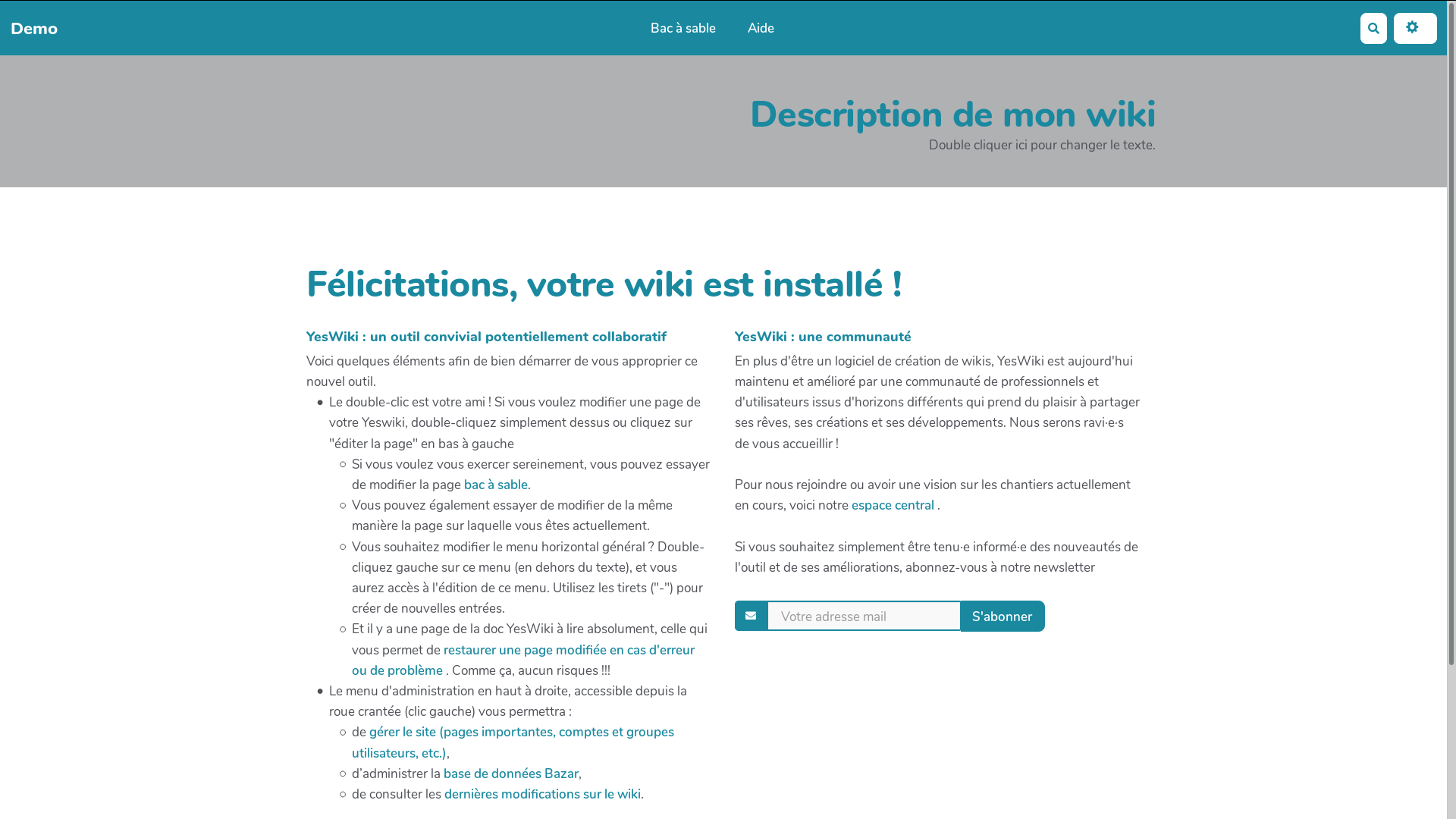Click the bac à sable practice page link
The image size is (1456, 819).
495,485
